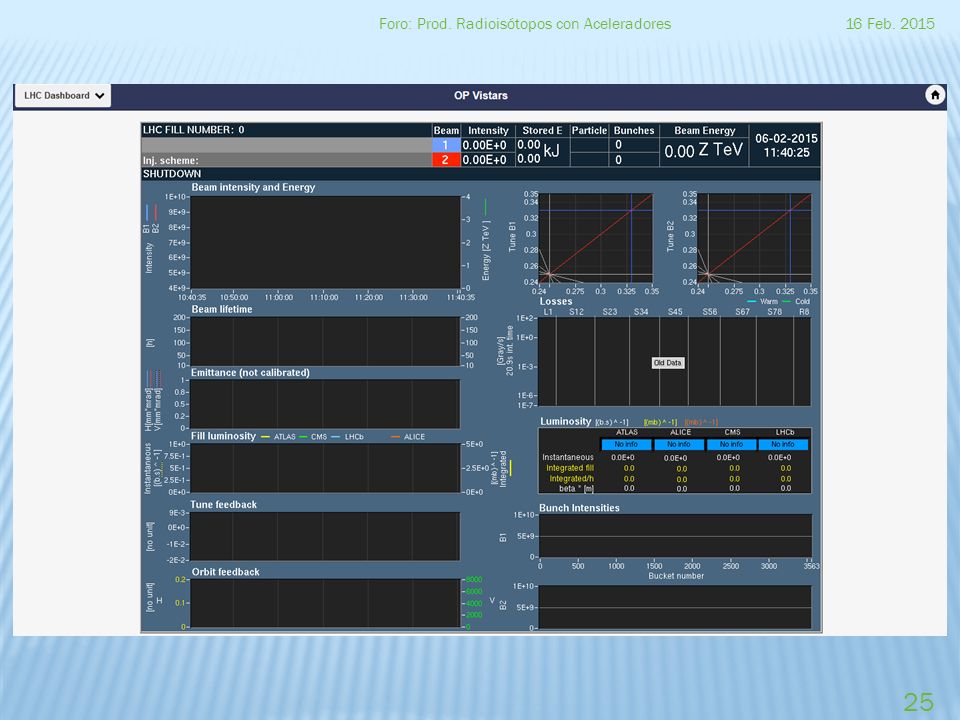
Task: Click the 'Foro: Prod. Radioisótopos con Aceleradores' heading
Action: 525,24
